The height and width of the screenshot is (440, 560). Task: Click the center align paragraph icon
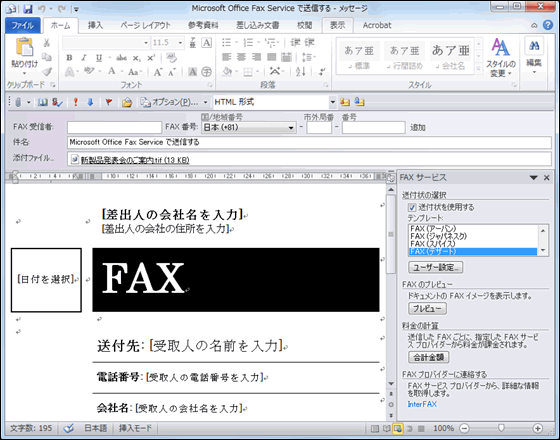(x=241, y=57)
